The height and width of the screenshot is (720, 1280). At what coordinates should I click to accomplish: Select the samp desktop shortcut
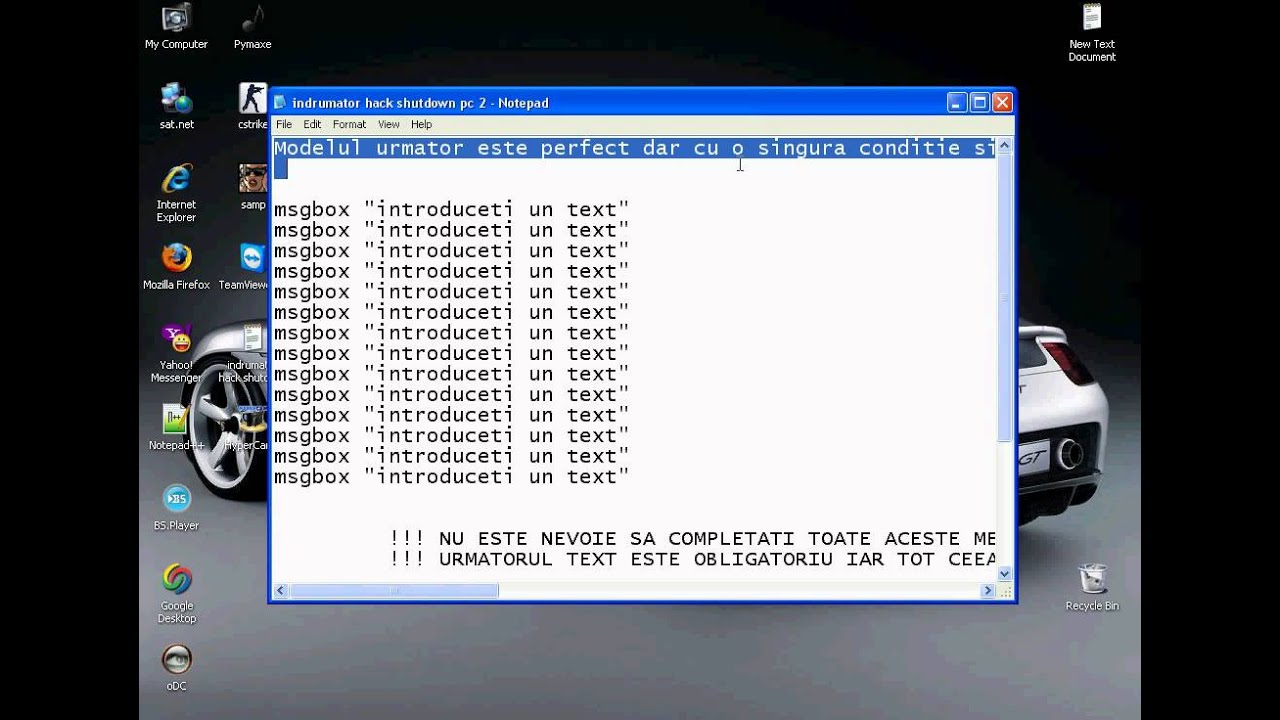click(252, 186)
